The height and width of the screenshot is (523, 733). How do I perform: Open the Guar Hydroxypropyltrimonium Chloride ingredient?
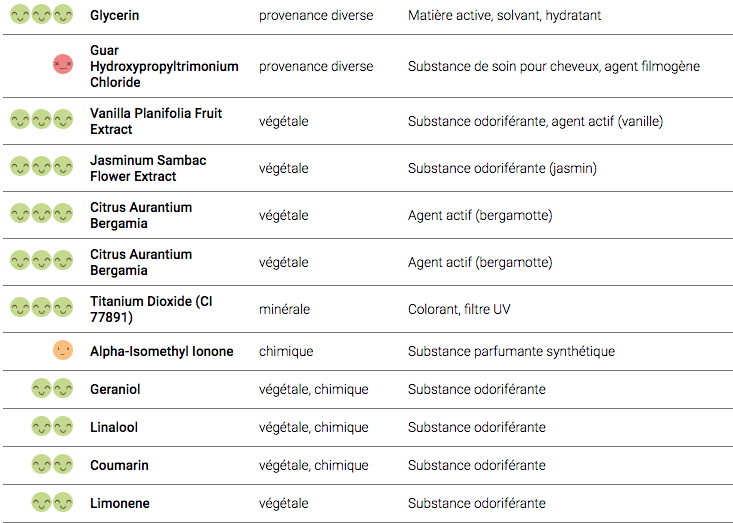[164, 66]
